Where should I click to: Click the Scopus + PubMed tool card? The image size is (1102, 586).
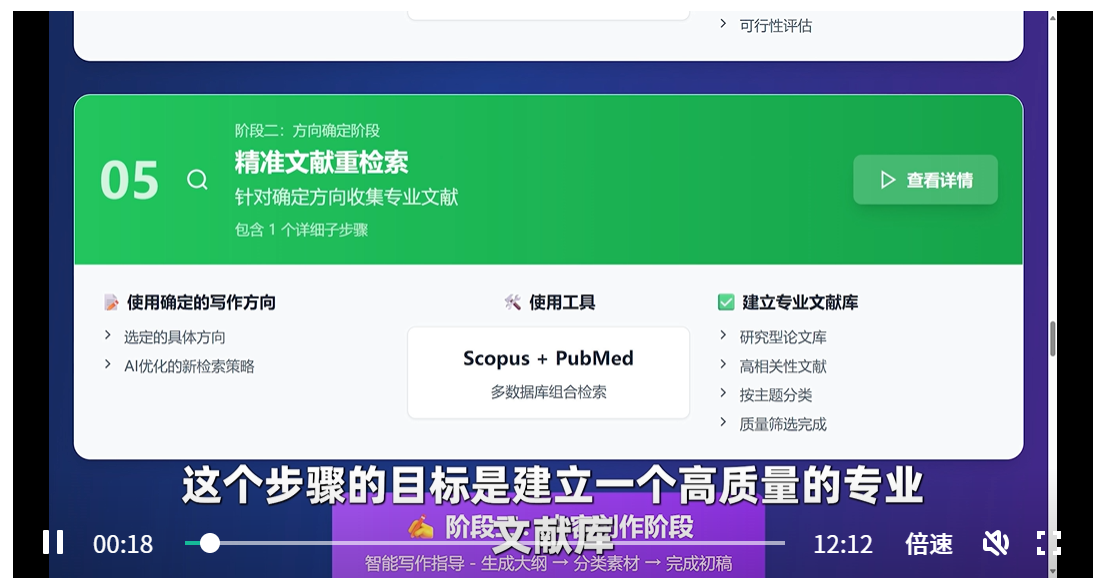point(548,372)
